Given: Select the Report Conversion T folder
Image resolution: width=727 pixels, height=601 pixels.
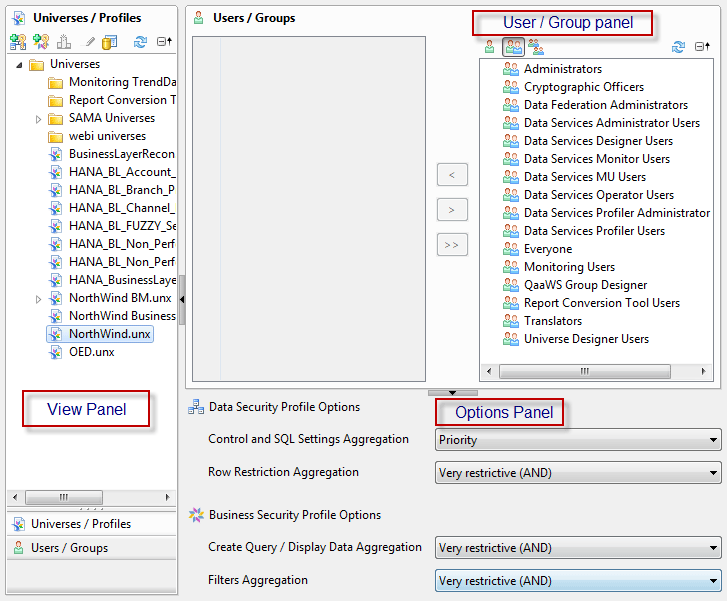Looking at the screenshot, I should click(x=122, y=100).
